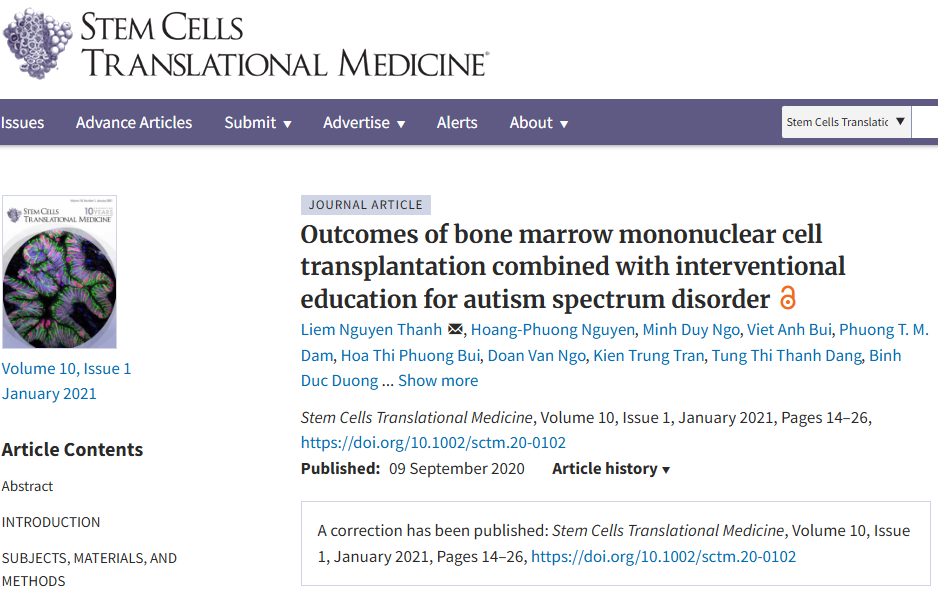Go to Advance Articles

click(134, 123)
